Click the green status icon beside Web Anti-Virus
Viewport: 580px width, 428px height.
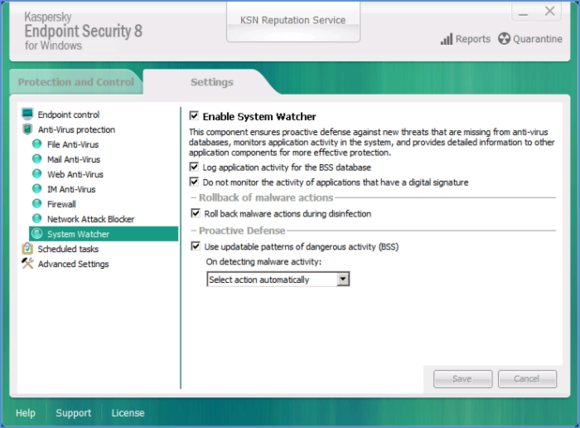click(x=37, y=173)
